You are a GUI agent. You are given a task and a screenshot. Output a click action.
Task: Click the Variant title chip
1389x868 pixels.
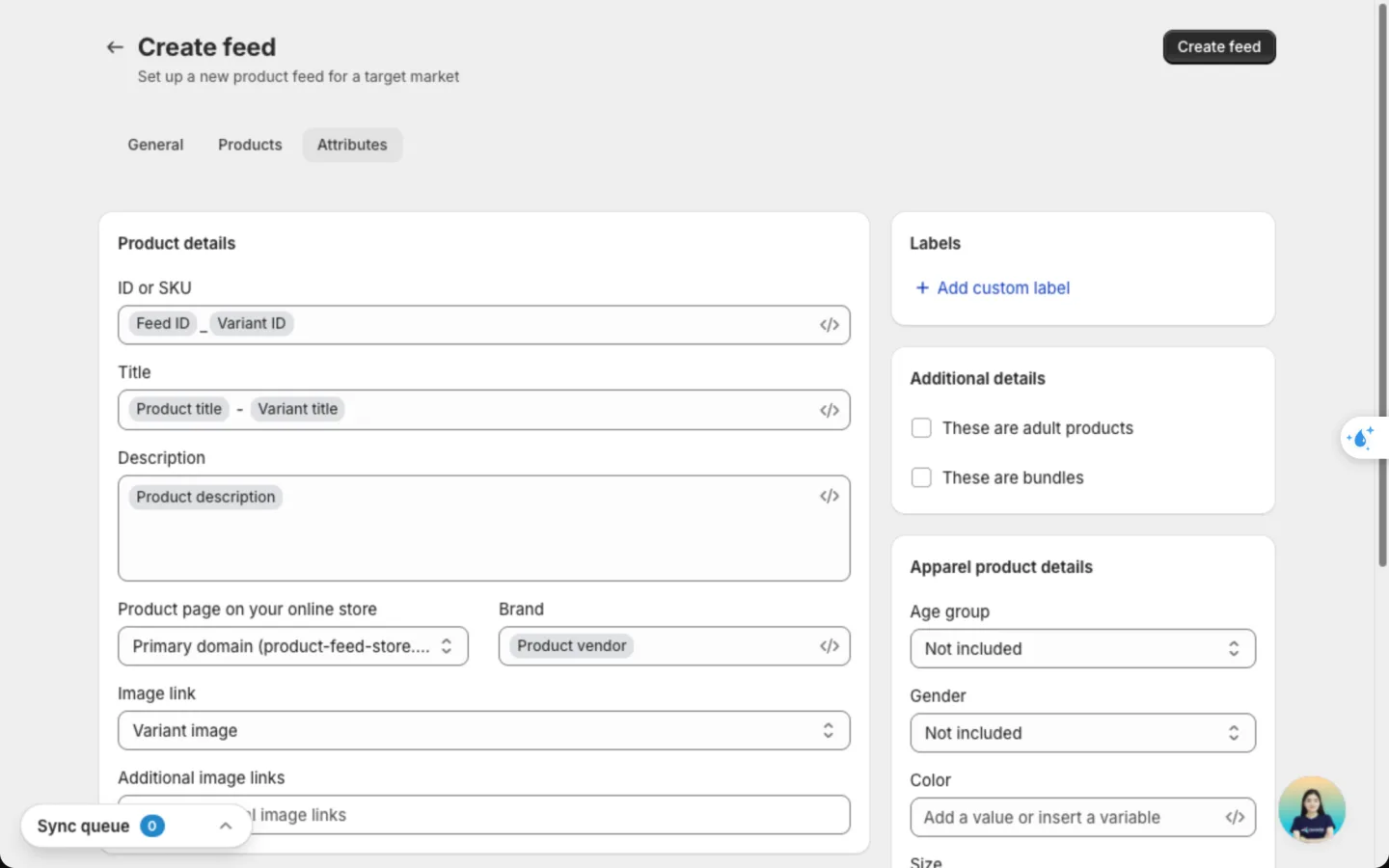(x=298, y=409)
